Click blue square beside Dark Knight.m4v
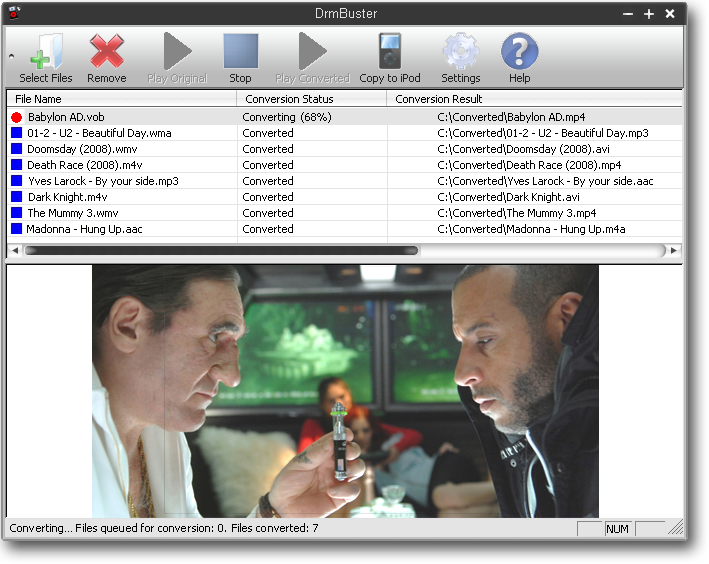Viewport: 709px width, 564px height. pyautogui.click(x=17, y=197)
